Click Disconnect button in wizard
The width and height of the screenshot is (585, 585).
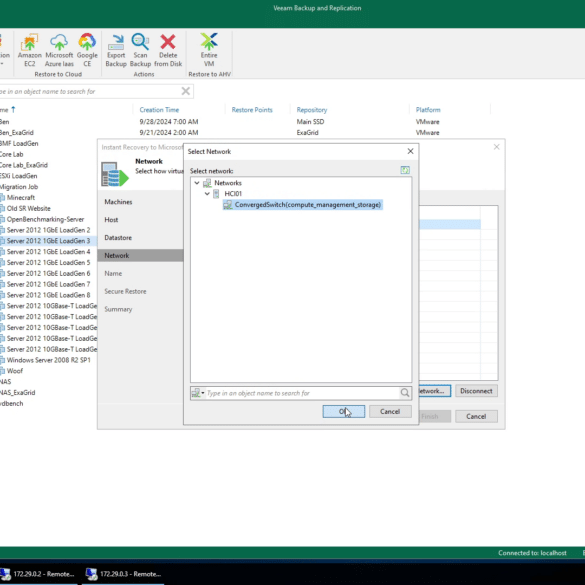tap(476, 391)
